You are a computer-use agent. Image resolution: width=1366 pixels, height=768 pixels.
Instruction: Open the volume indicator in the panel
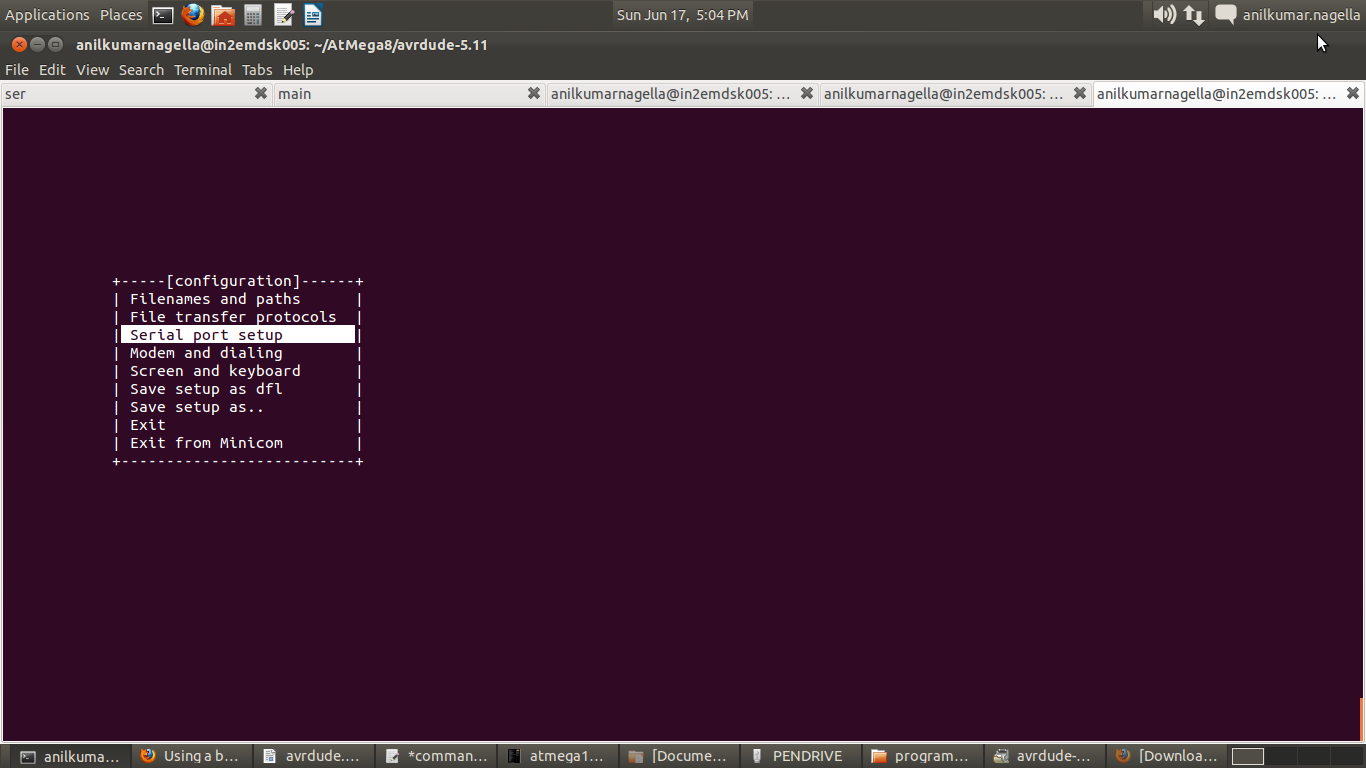1164,15
